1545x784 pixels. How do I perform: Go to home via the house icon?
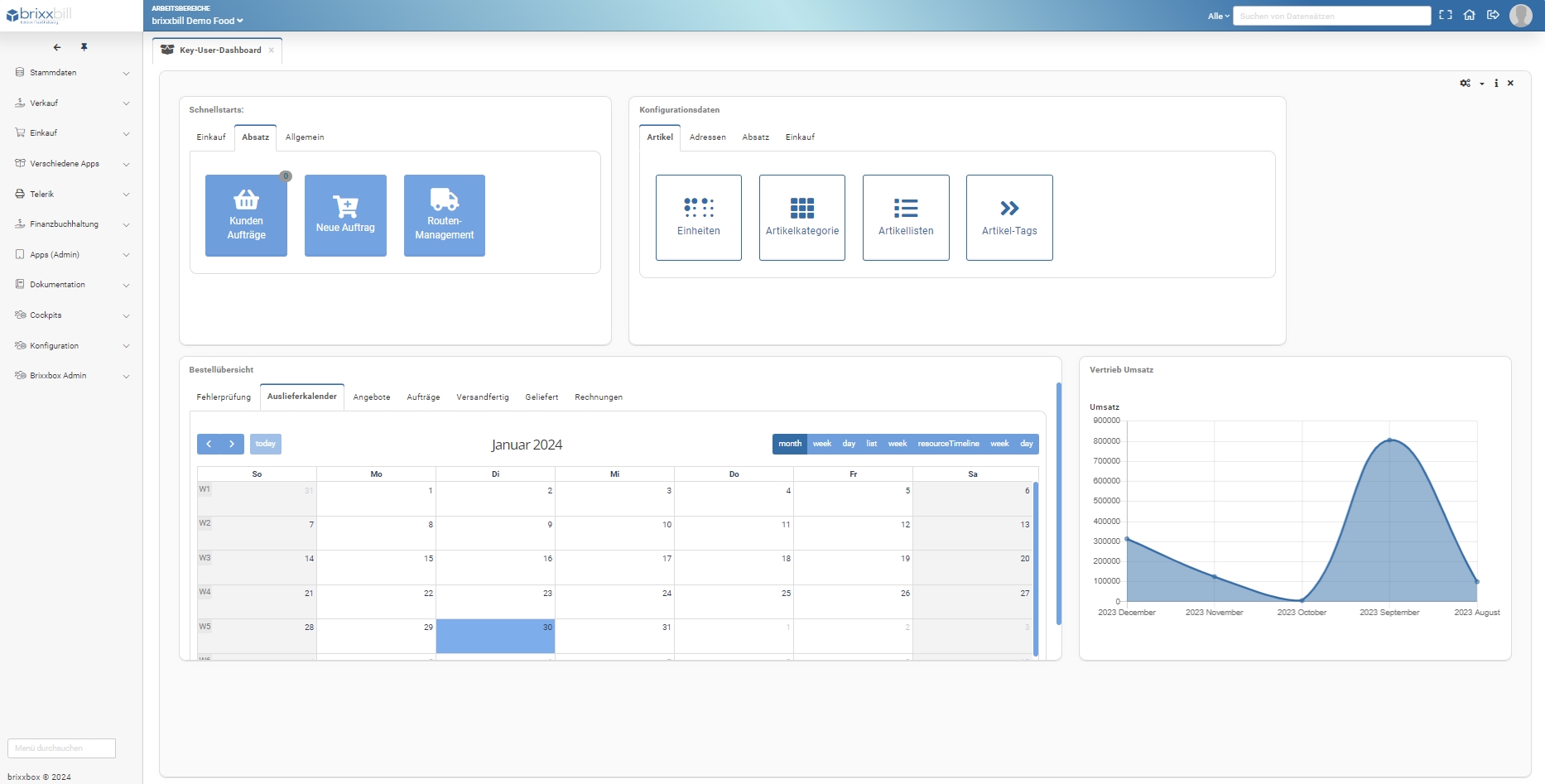[1470, 15]
